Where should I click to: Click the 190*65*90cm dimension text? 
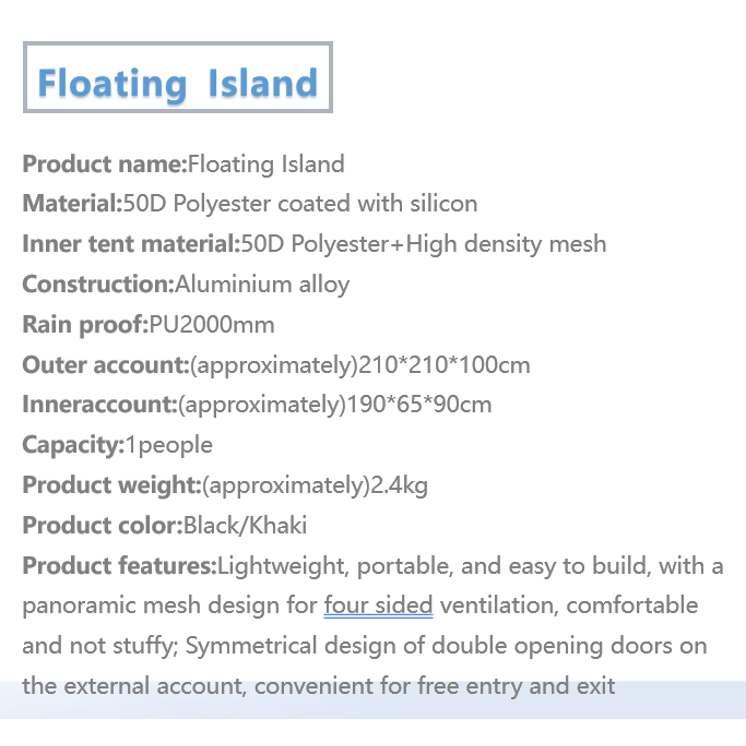tap(419, 405)
